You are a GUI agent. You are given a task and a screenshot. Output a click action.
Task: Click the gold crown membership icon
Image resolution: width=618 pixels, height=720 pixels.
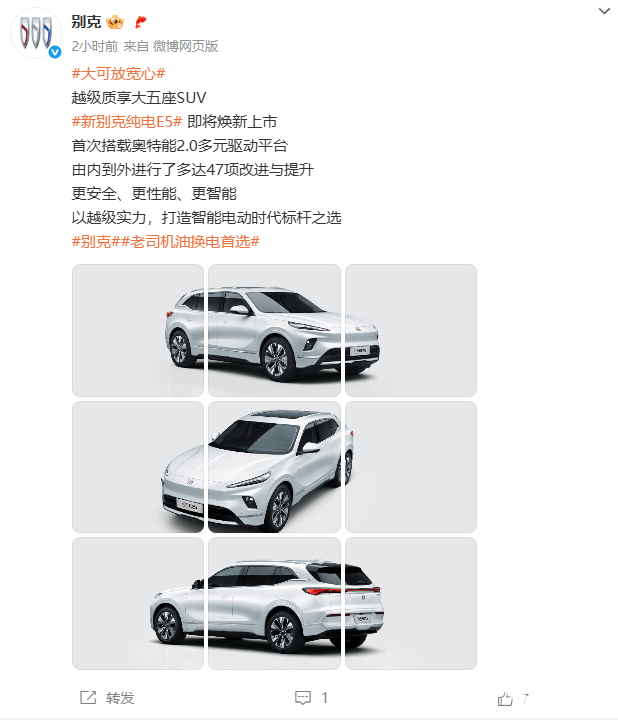pyautogui.click(x=115, y=22)
